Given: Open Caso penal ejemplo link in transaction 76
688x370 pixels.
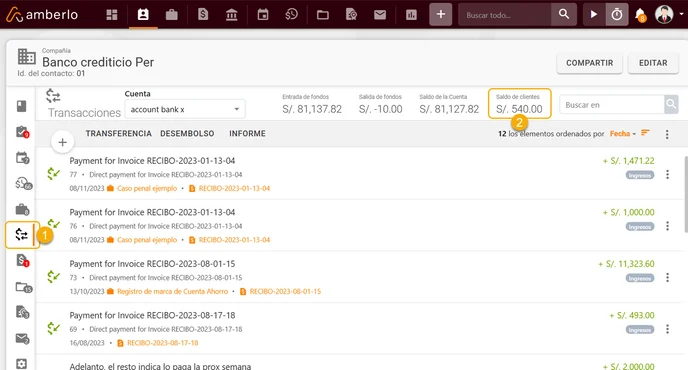Looking at the screenshot, I should [x=147, y=240].
